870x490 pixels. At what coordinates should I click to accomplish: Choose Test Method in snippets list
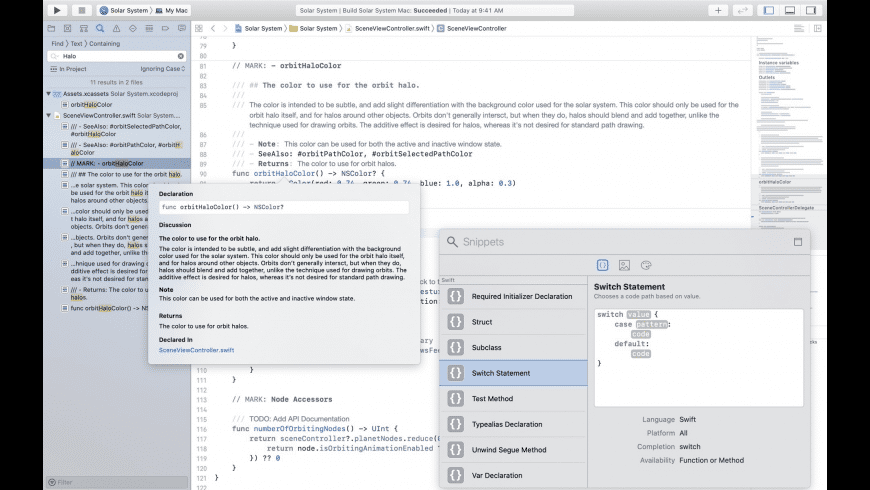(x=513, y=398)
